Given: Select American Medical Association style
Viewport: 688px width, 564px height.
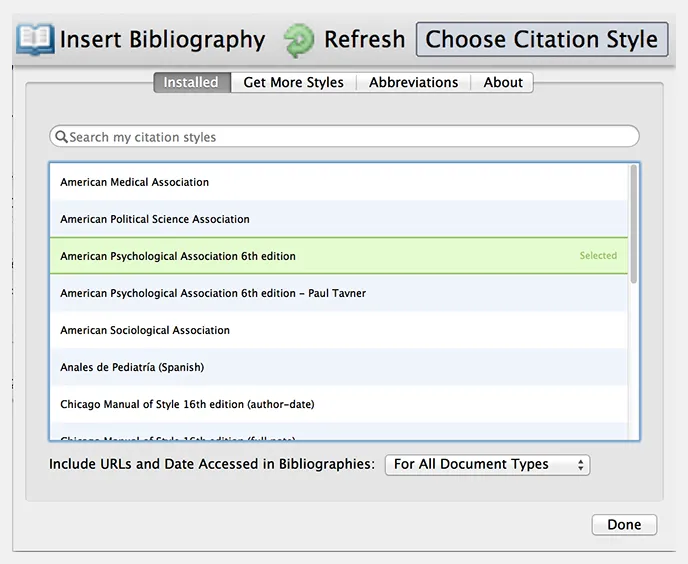Looking at the screenshot, I should coord(135,182).
